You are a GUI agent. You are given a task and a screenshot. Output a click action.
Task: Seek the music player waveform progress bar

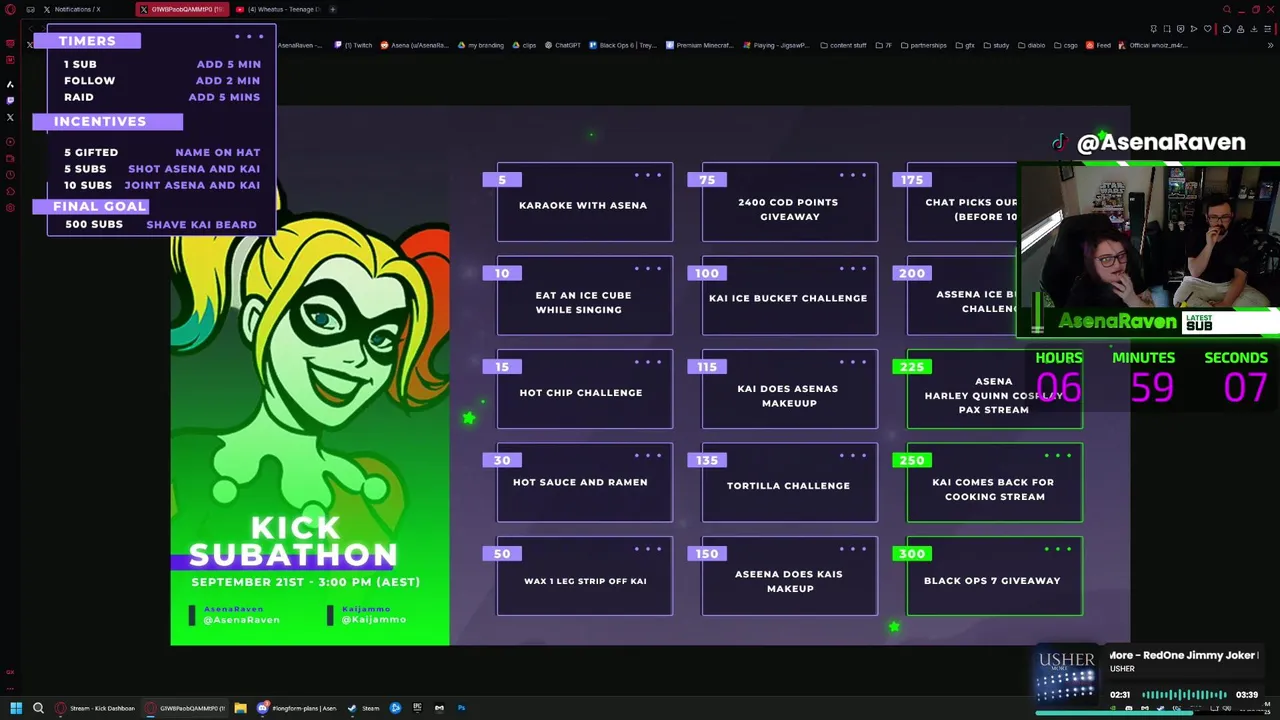[1184, 695]
